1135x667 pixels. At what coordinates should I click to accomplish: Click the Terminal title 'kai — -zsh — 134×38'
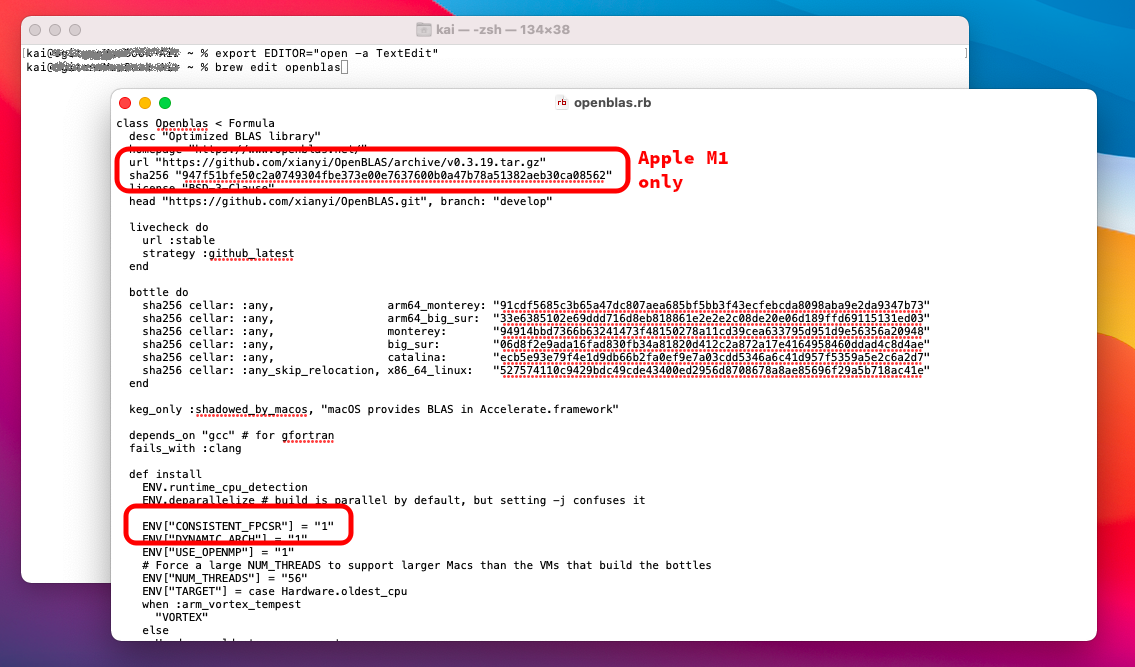(x=503, y=30)
